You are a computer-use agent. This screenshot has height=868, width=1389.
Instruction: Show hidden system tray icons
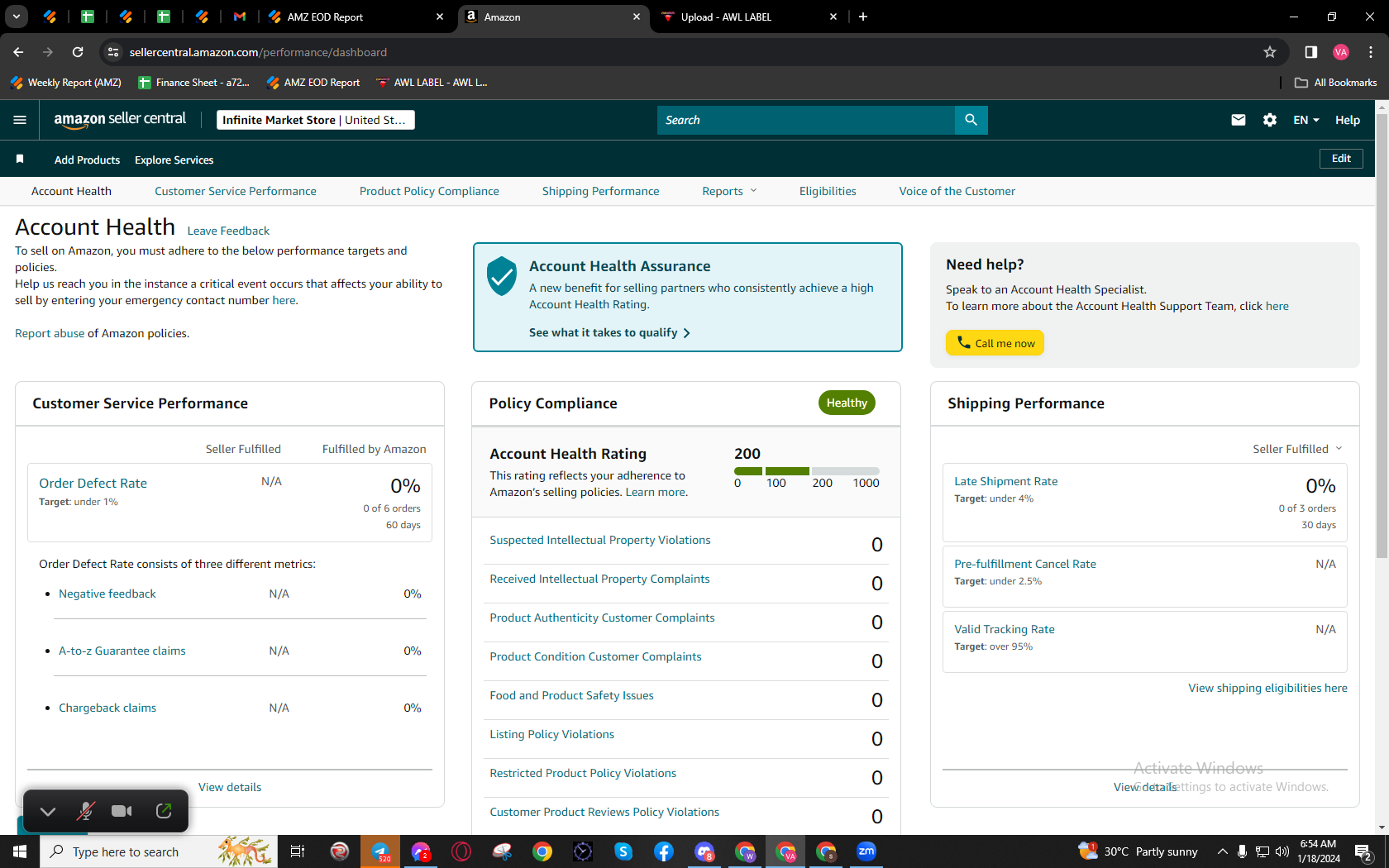1222,851
